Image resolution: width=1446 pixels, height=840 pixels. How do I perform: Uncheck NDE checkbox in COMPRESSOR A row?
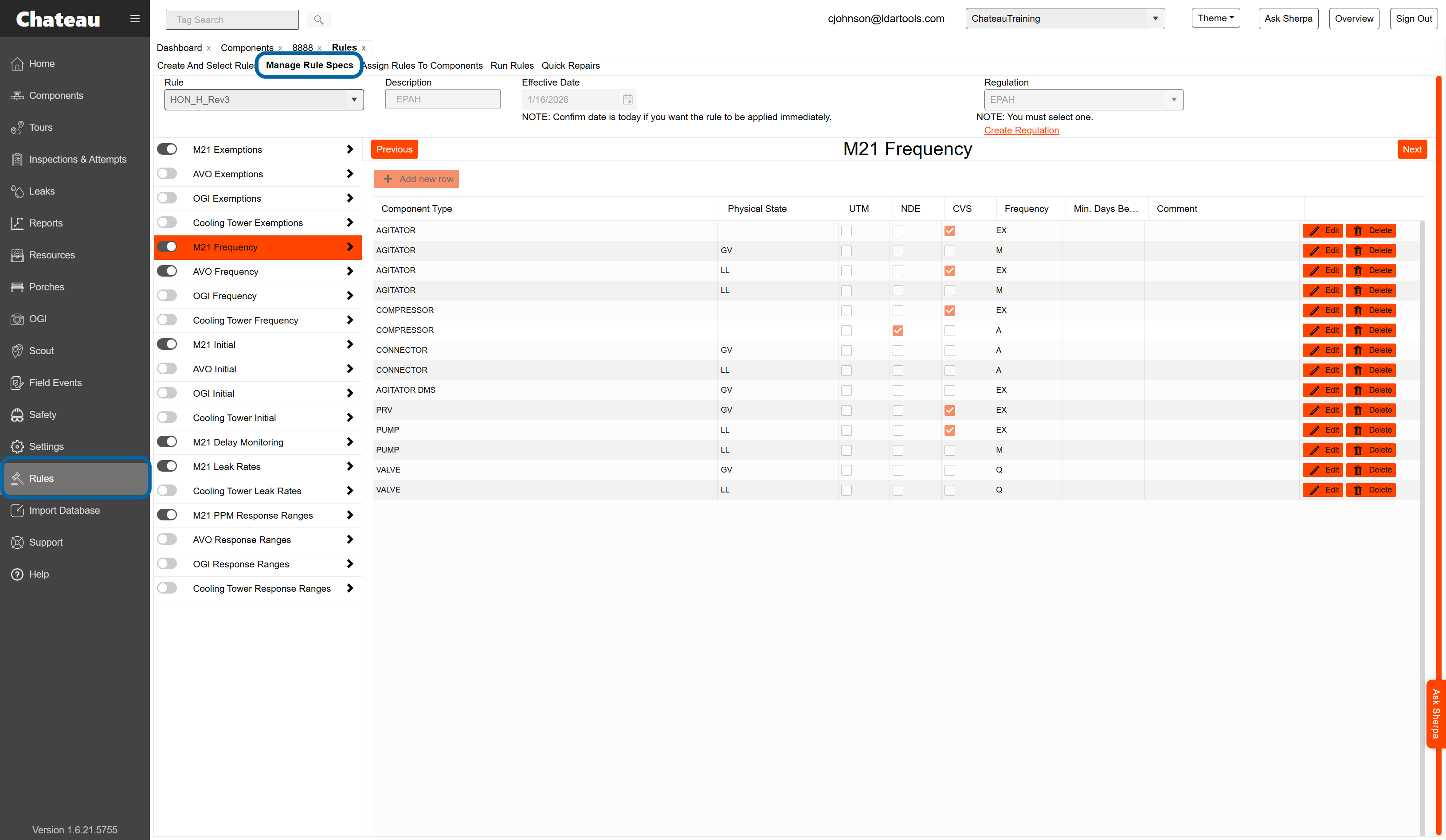[x=898, y=331]
